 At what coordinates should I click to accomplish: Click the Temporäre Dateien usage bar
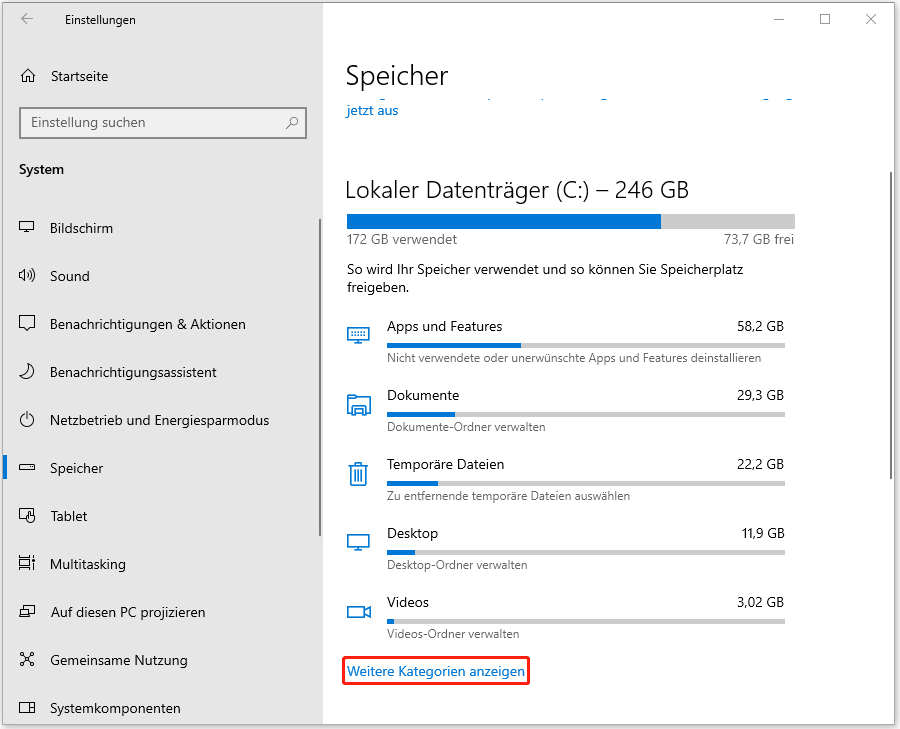(585, 483)
